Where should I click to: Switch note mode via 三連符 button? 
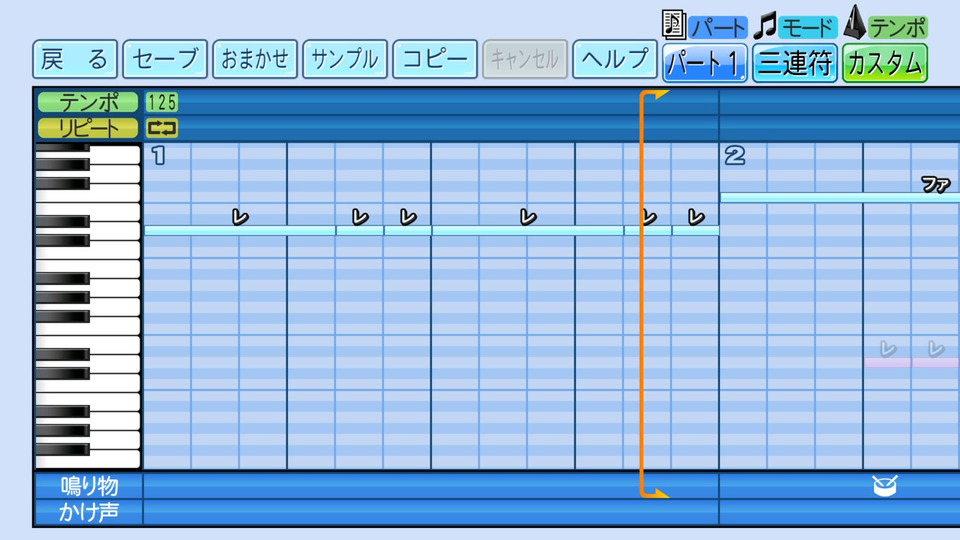click(795, 63)
